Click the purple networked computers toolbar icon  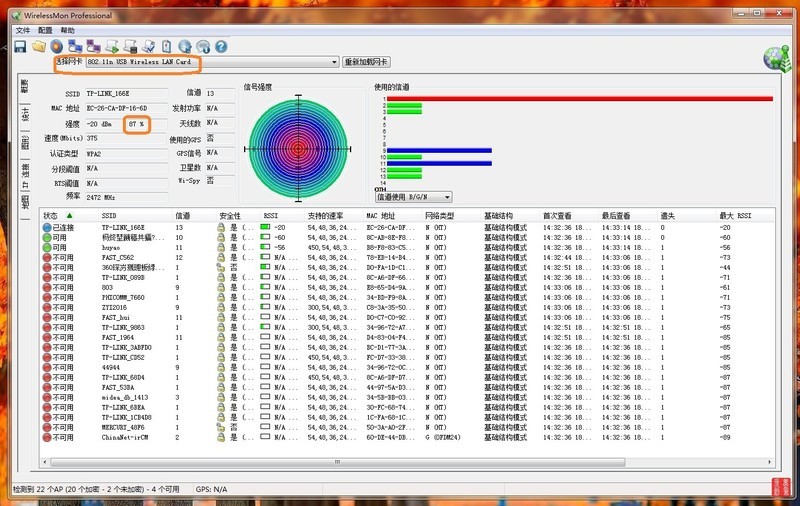(93, 46)
